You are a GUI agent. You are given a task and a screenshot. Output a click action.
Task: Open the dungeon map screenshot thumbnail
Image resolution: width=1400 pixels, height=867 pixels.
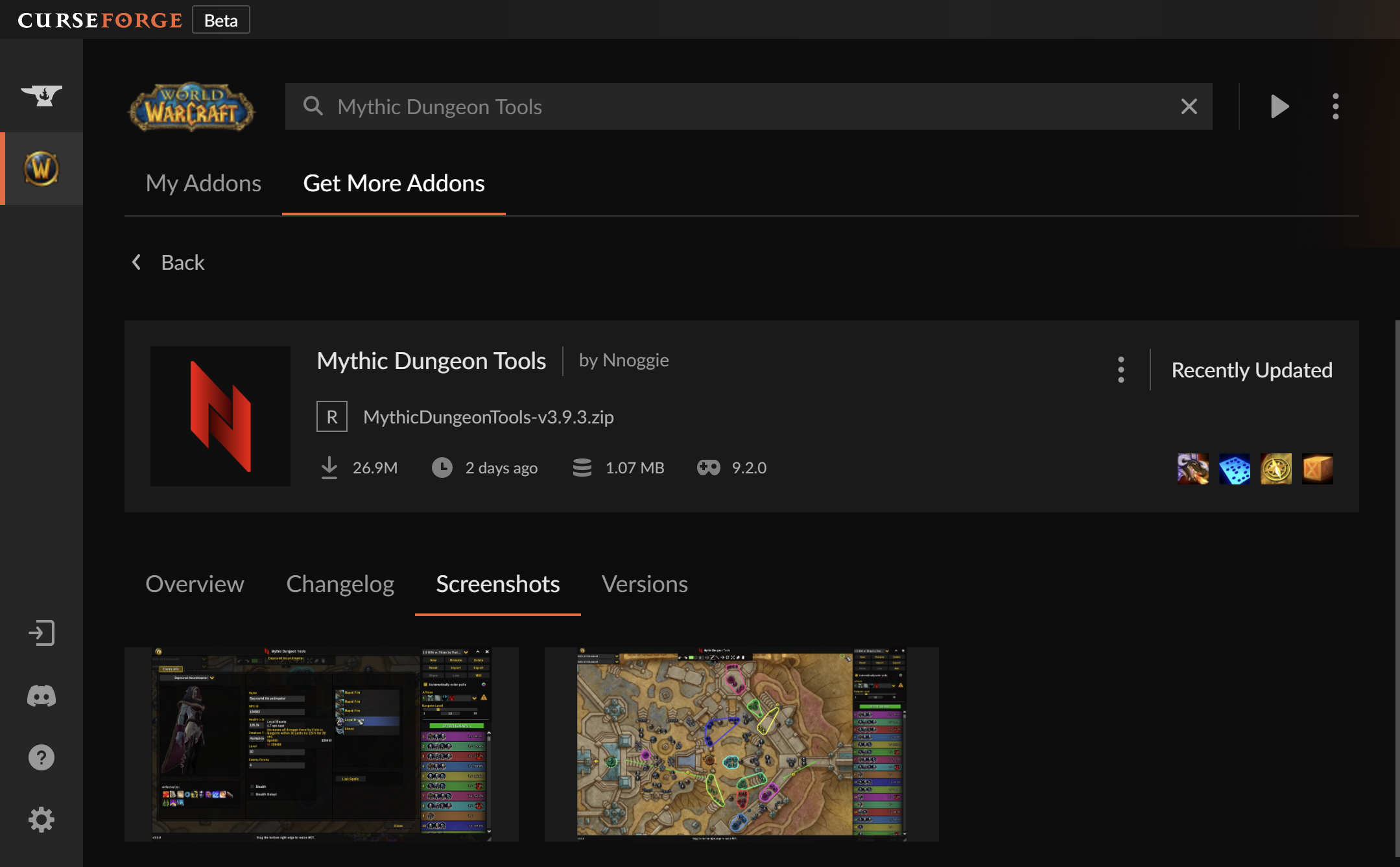742,744
